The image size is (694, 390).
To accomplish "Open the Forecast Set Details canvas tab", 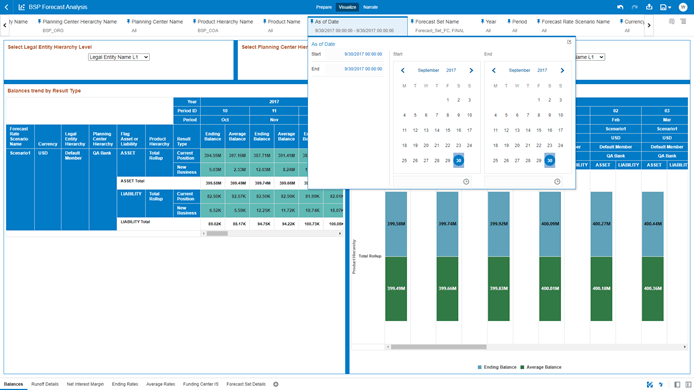I will point(246,384).
